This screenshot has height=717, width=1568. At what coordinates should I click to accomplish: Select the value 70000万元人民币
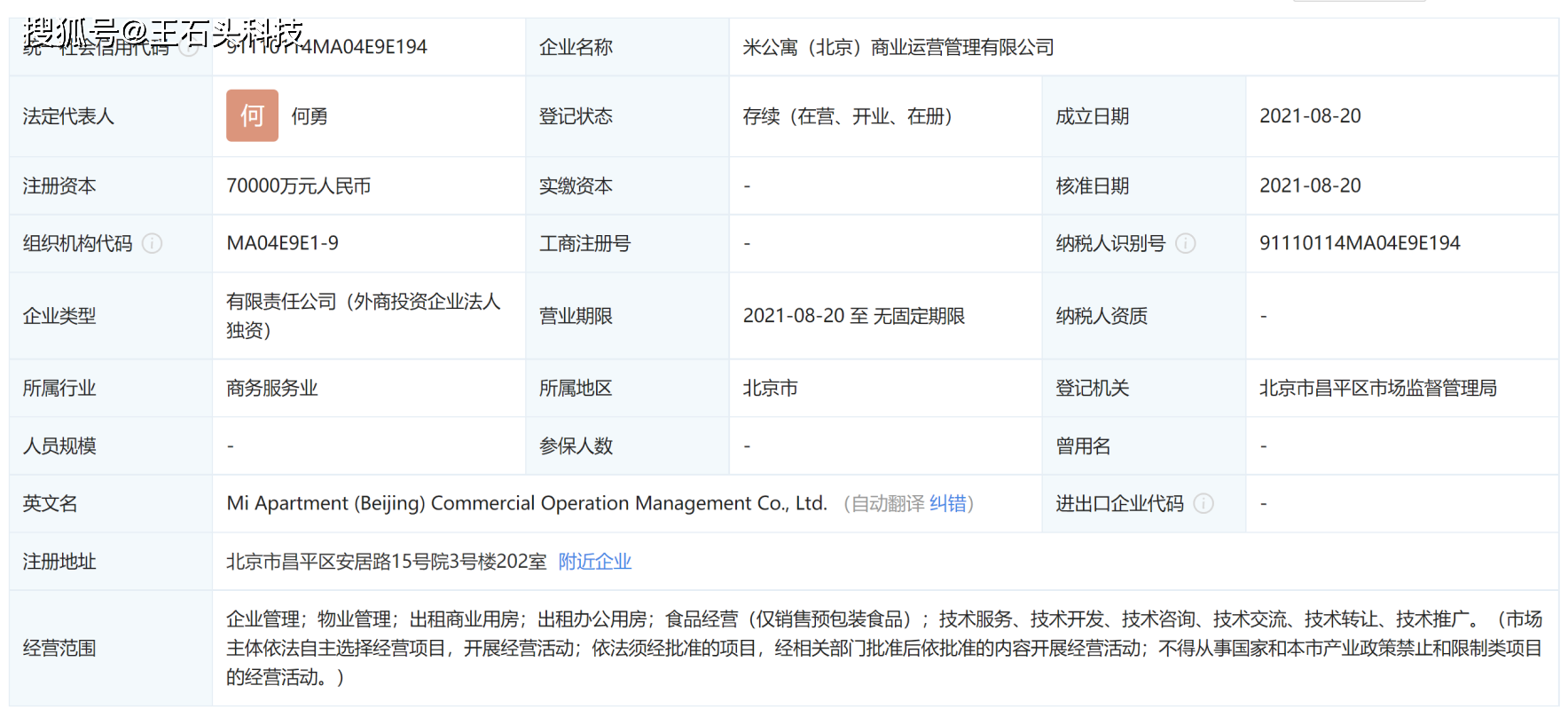click(x=299, y=185)
